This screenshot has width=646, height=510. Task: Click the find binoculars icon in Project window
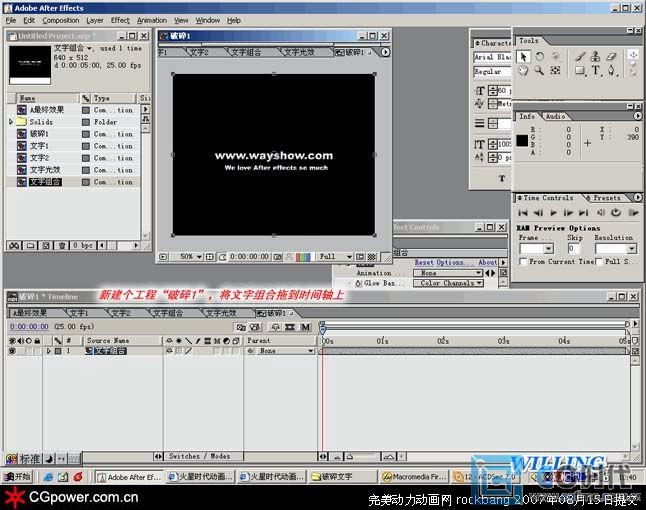click(14, 246)
